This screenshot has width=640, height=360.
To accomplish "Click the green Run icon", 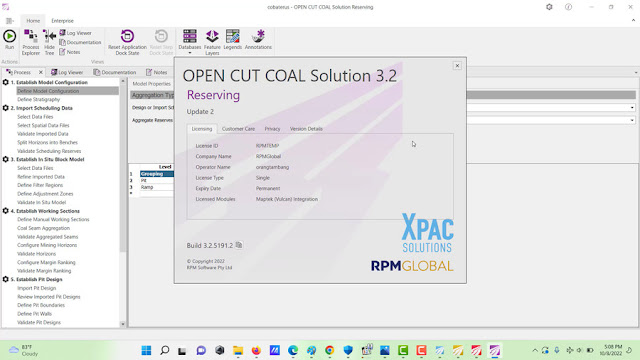I will point(9,36).
